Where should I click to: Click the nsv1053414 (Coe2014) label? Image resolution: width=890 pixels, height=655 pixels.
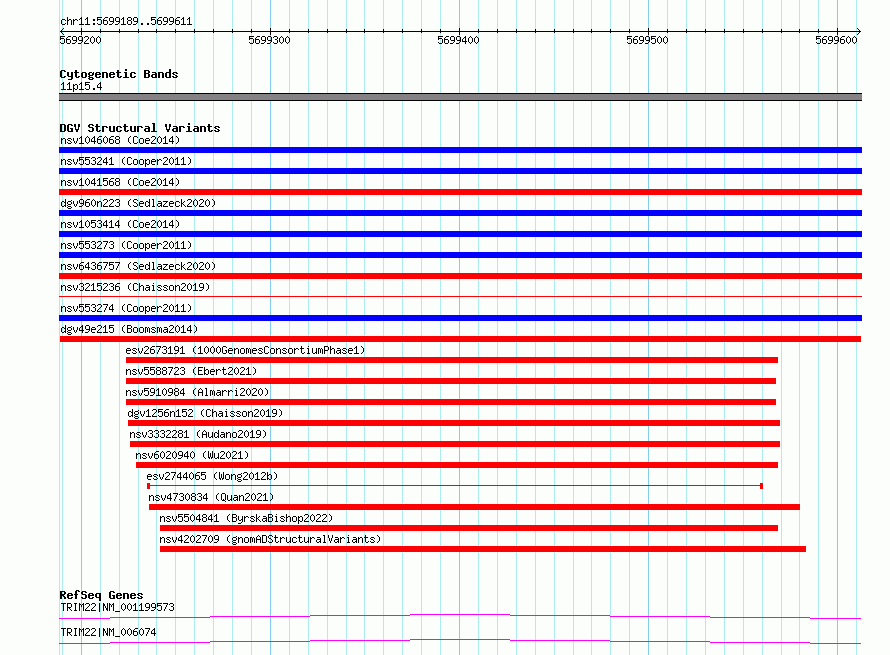120,224
